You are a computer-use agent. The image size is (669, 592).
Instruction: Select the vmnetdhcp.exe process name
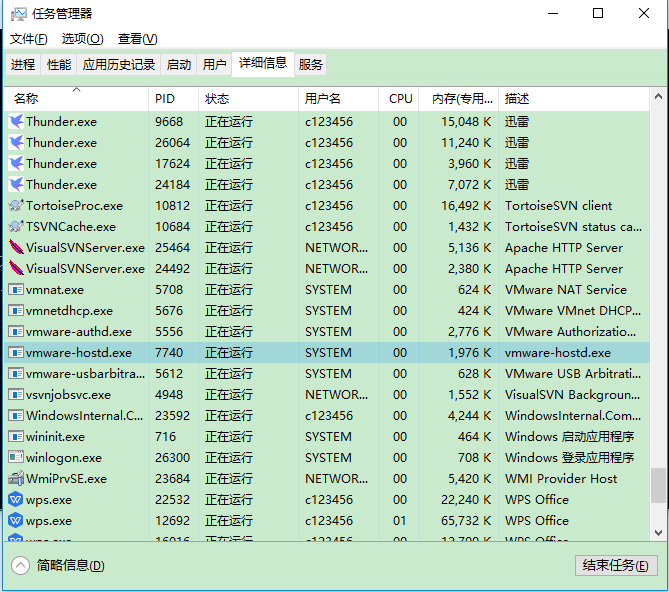pos(69,311)
